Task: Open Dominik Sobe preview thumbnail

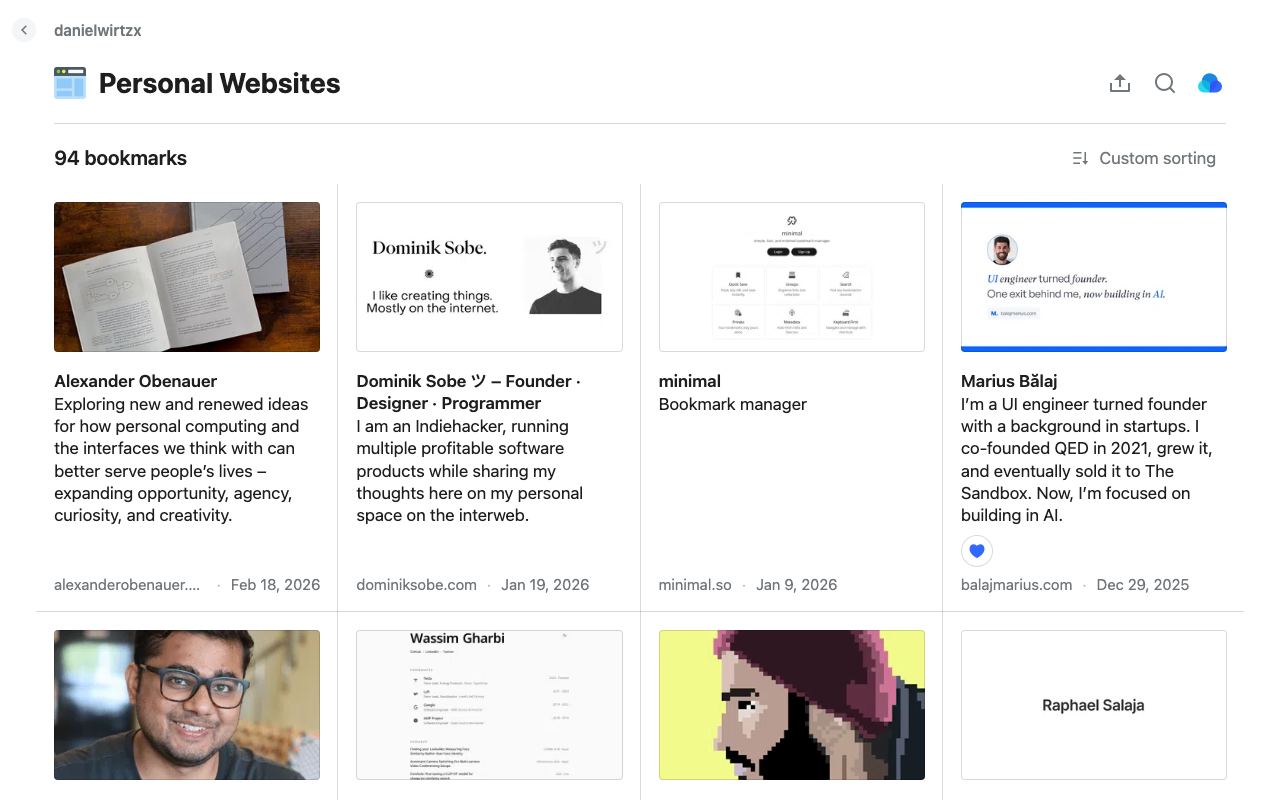Action: pyautogui.click(x=489, y=277)
